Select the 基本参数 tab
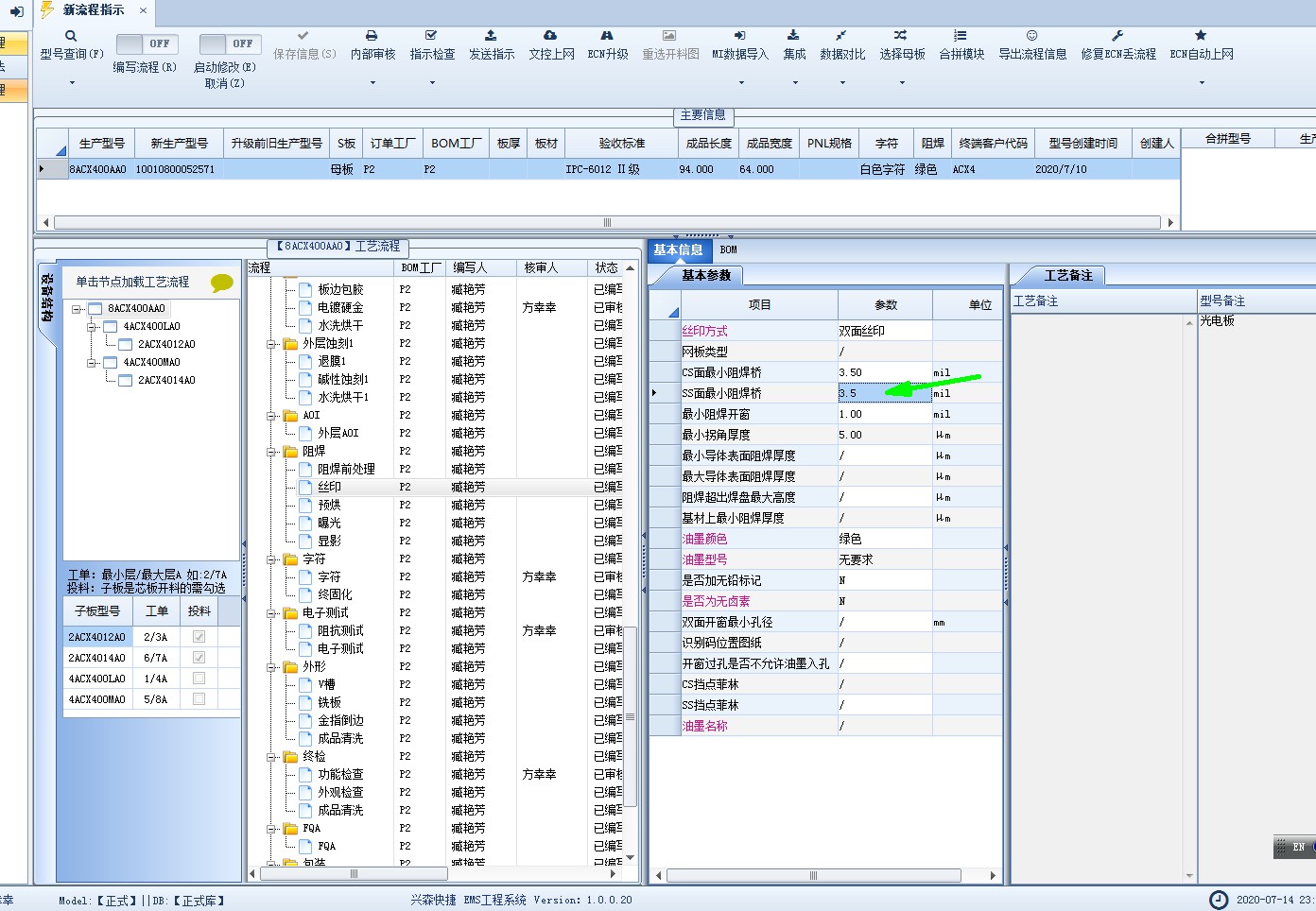The width and height of the screenshot is (1316, 911). 706,275
